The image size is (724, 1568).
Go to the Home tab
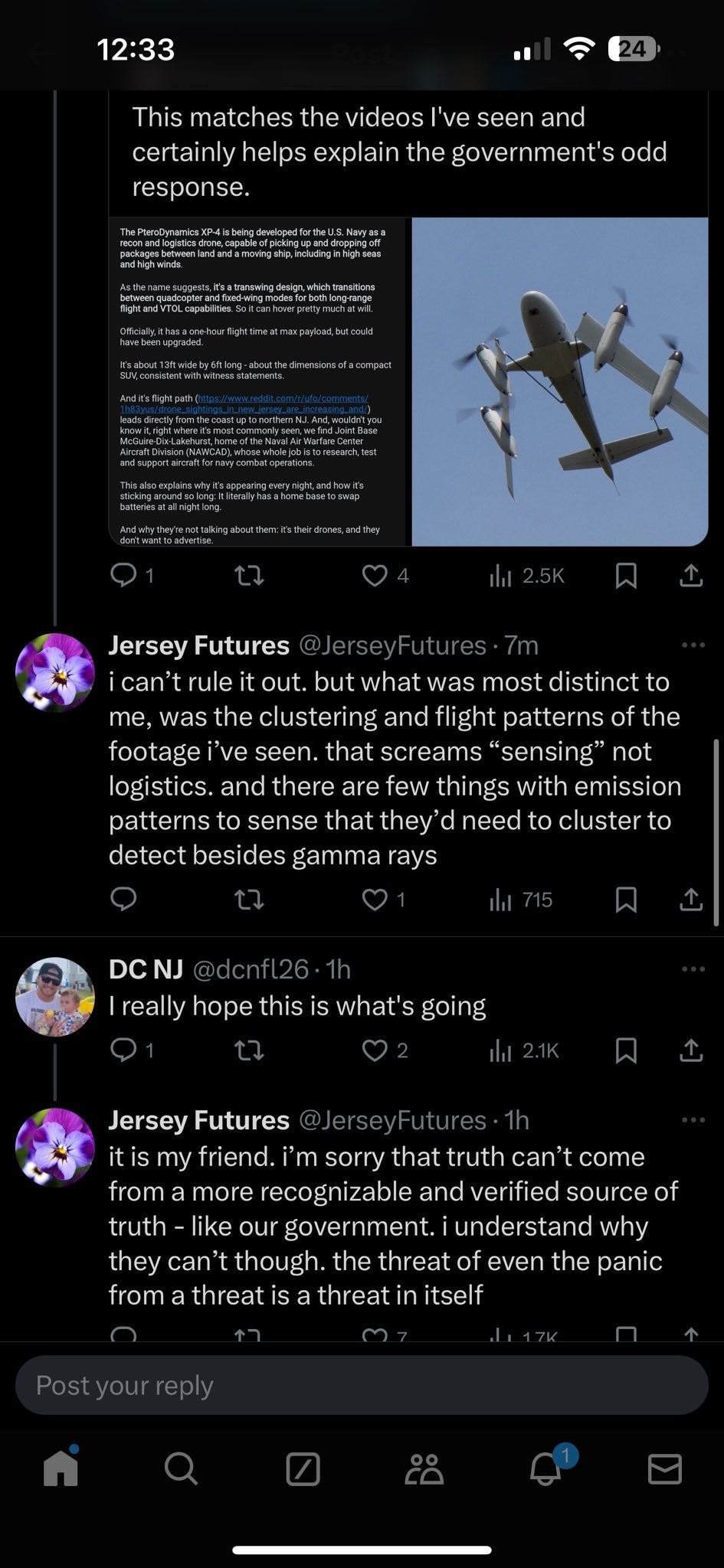click(x=61, y=1468)
